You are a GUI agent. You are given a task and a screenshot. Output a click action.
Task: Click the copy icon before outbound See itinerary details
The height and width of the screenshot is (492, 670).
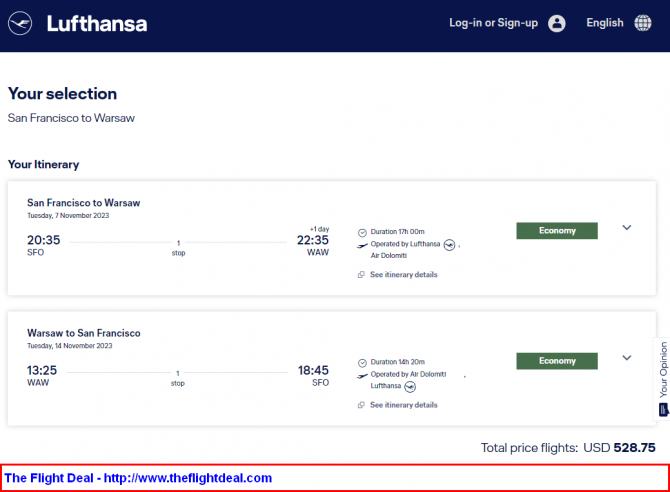click(361, 274)
